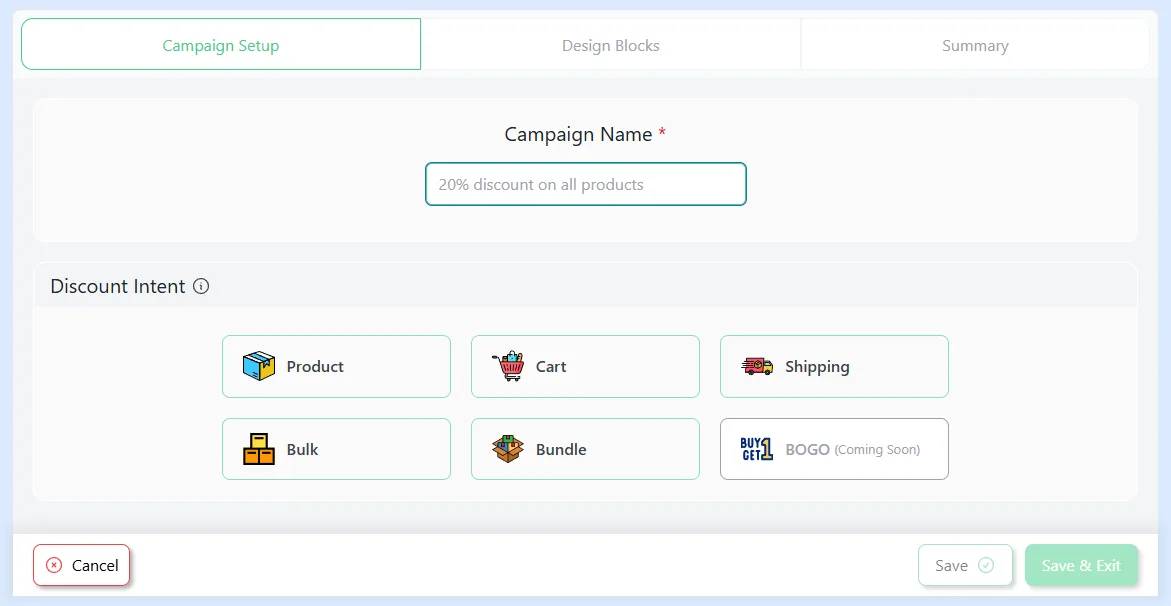The width and height of the screenshot is (1171, 606).
Task: Click the Discount Intent heading text
Action: [118, 286]
